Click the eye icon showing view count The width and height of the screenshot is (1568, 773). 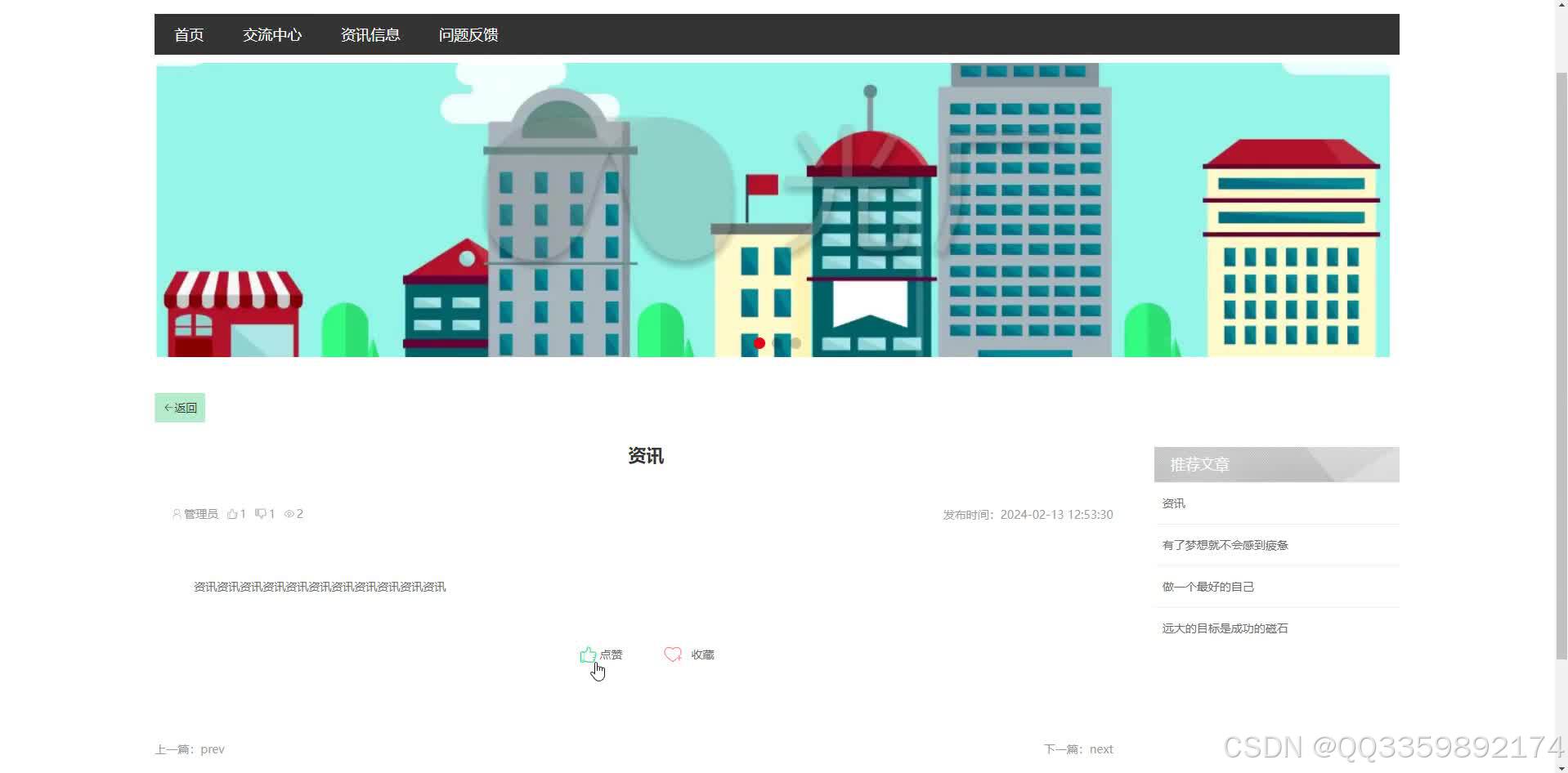click(288, 514)
